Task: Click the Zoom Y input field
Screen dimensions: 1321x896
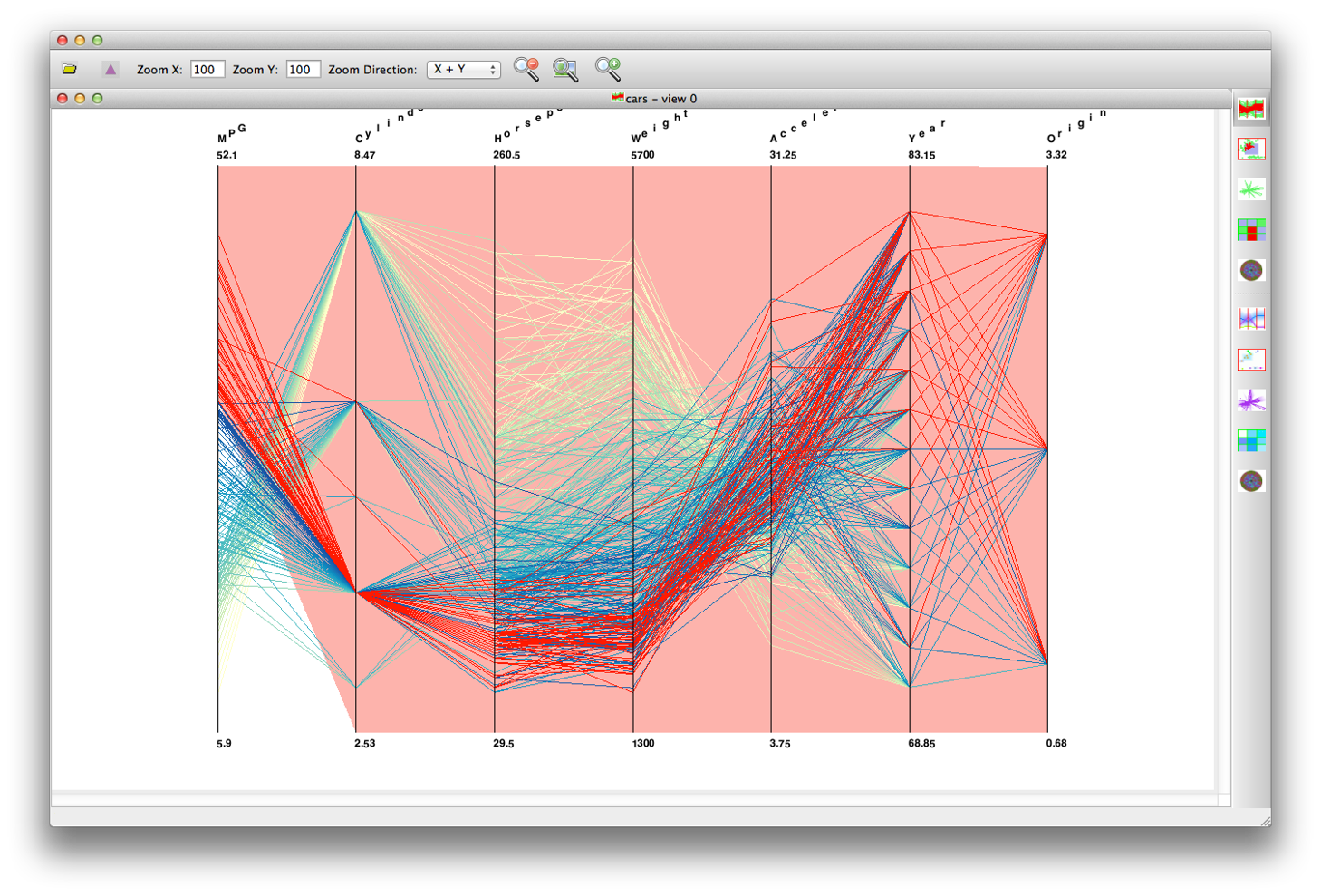Action: coord(303,70)
